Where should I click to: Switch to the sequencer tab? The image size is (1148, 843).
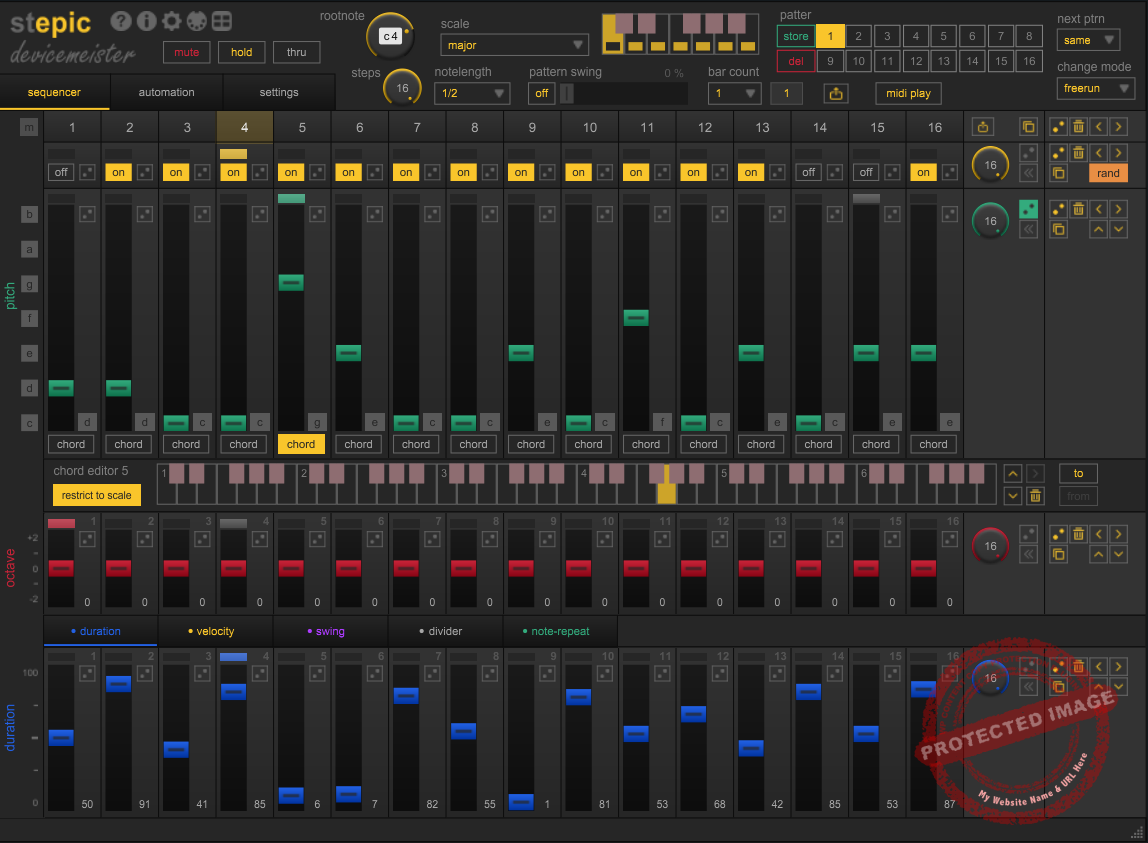click(x=54, y=92)
